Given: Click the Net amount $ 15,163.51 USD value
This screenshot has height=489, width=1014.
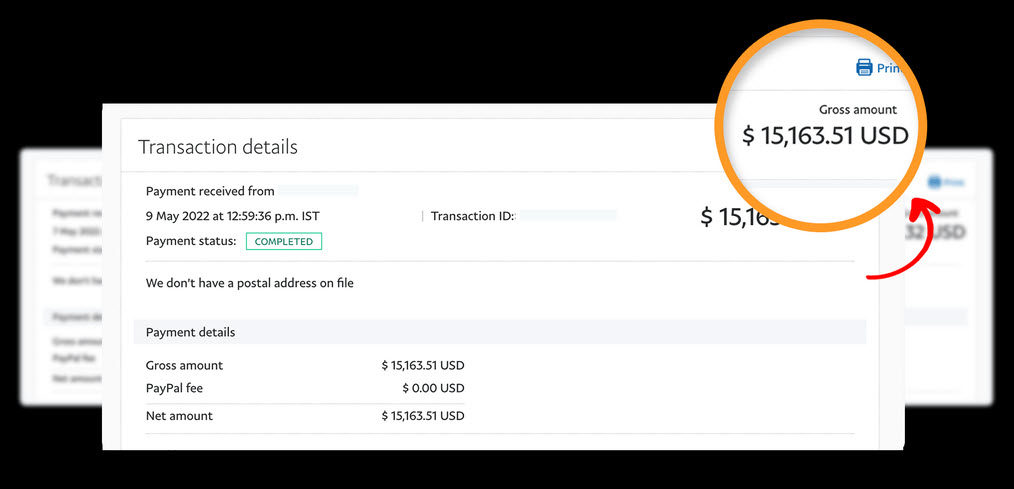Looking at the screenshot, I should [423, 416].
